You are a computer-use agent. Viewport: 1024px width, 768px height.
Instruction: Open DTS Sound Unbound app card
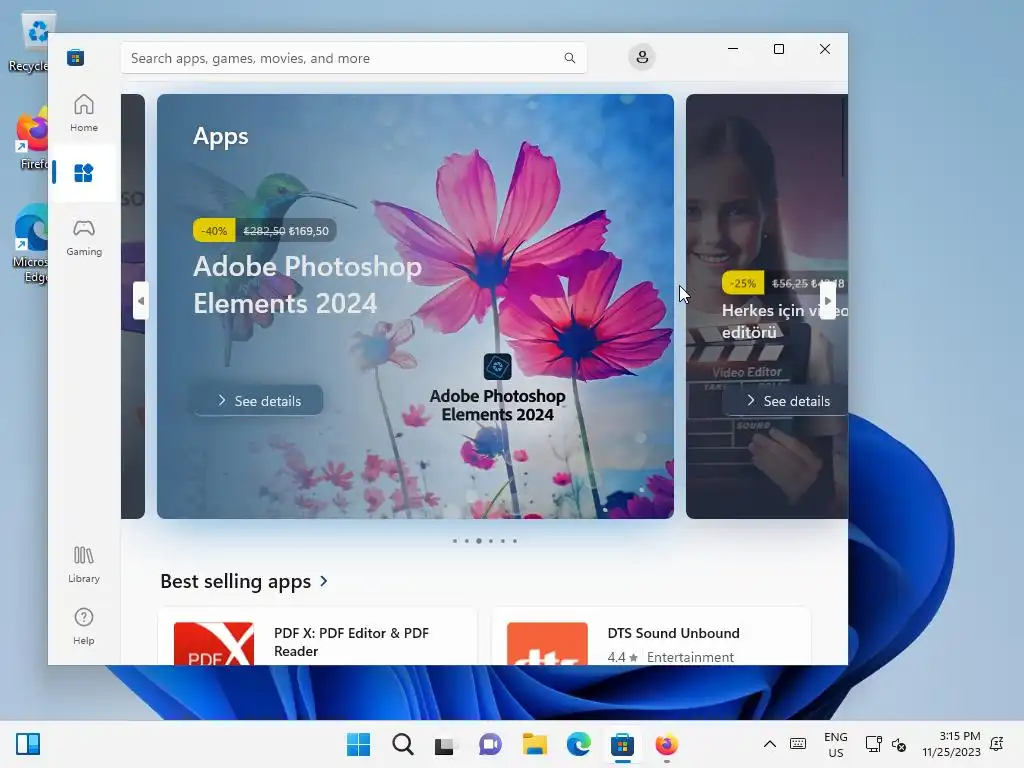click(651, 637)
